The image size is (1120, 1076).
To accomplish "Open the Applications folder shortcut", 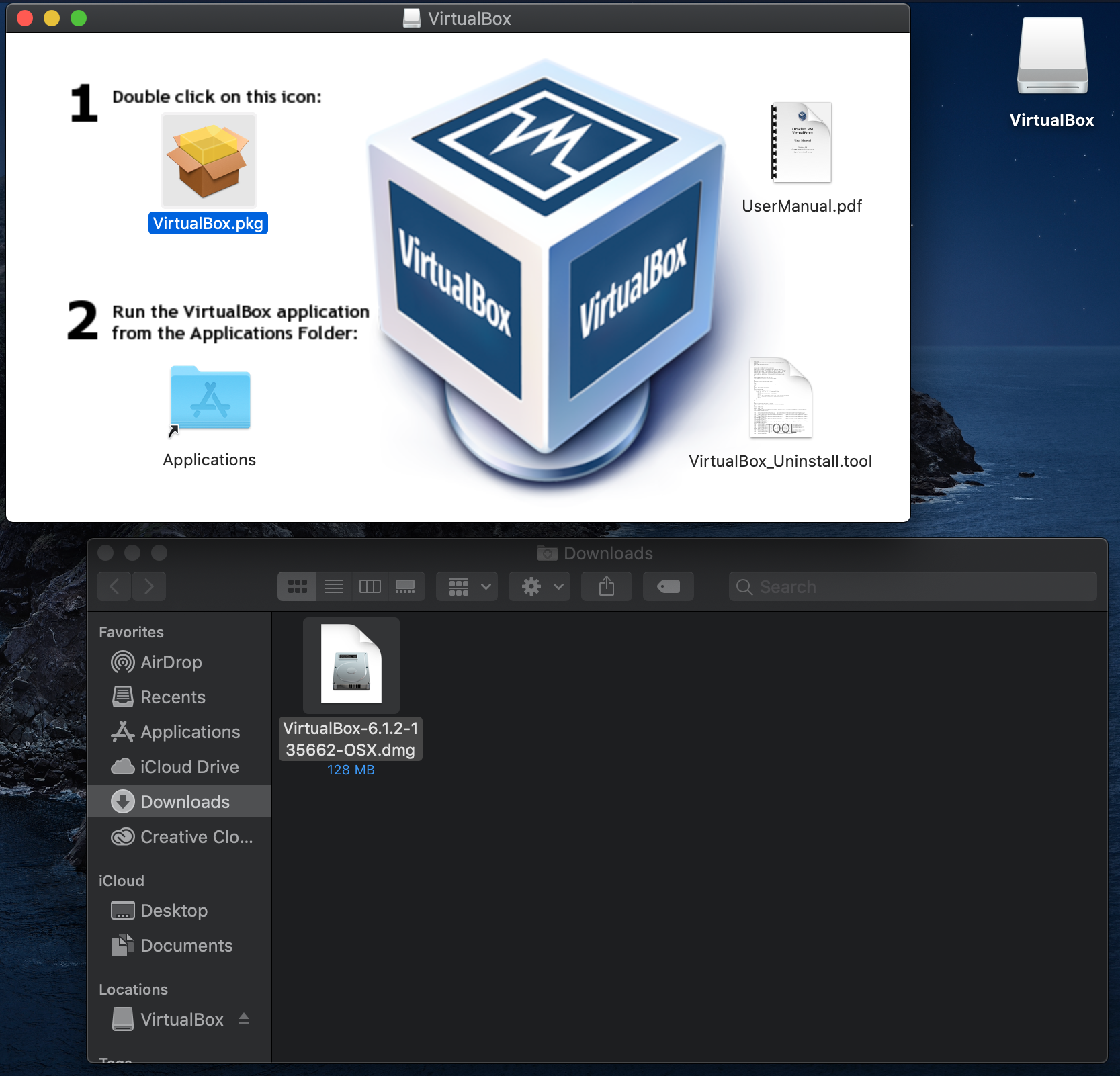I will click(210, 399).
